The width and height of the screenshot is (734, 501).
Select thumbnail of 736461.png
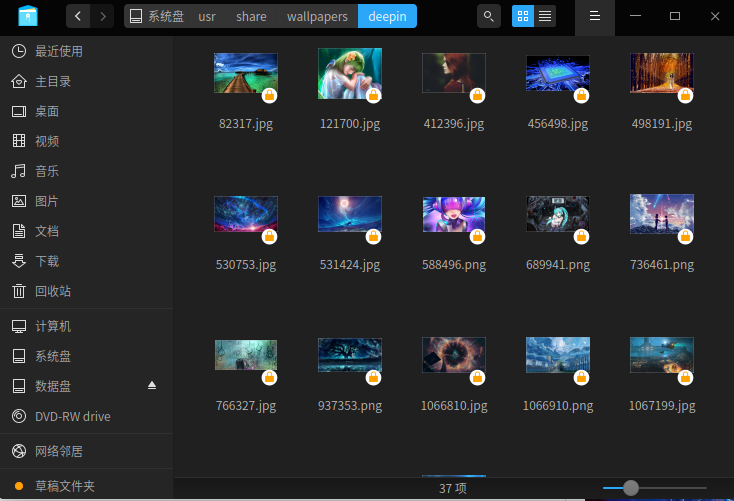click(661, 214)
